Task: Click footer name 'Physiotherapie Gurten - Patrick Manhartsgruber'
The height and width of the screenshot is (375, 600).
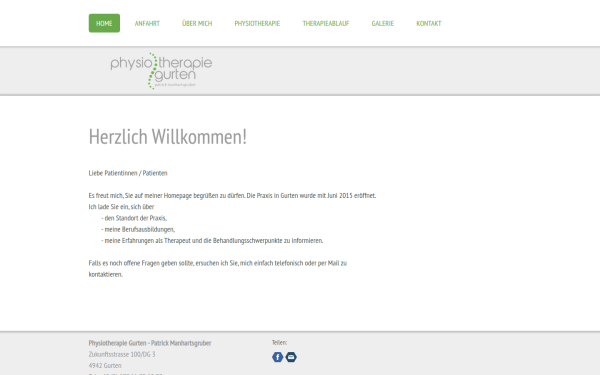Action: 150,343
